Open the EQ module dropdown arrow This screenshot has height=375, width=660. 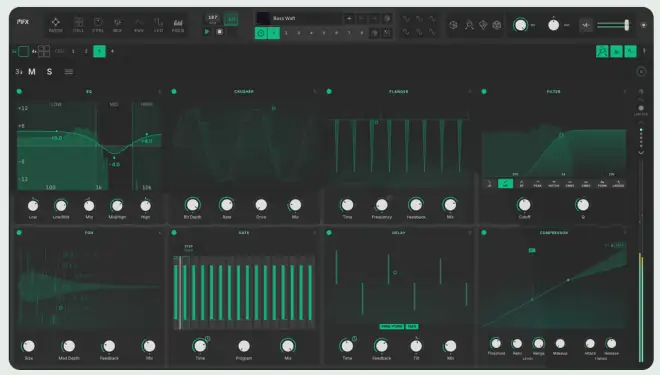[x=160, y=91]
